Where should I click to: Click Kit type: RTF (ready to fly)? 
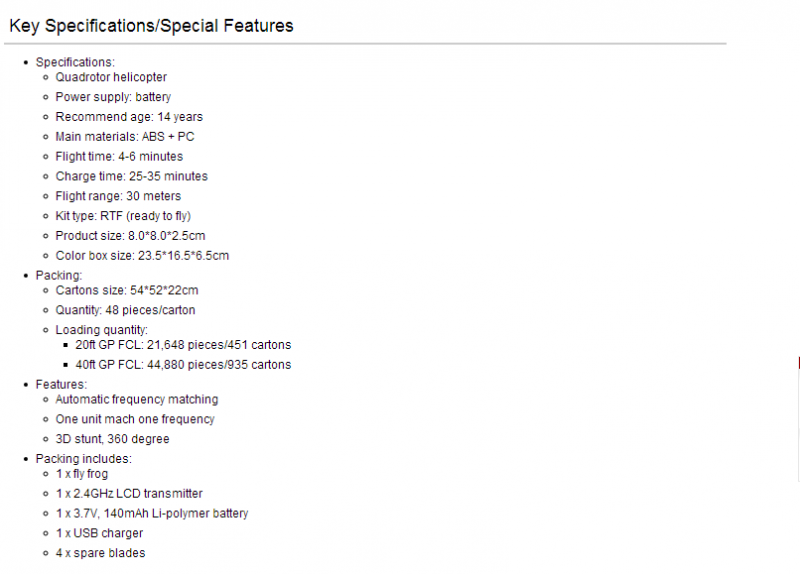(123, 216)
